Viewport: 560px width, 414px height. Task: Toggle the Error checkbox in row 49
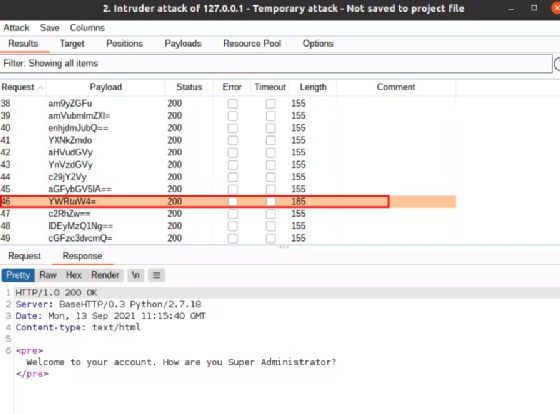tap(233, 238)
